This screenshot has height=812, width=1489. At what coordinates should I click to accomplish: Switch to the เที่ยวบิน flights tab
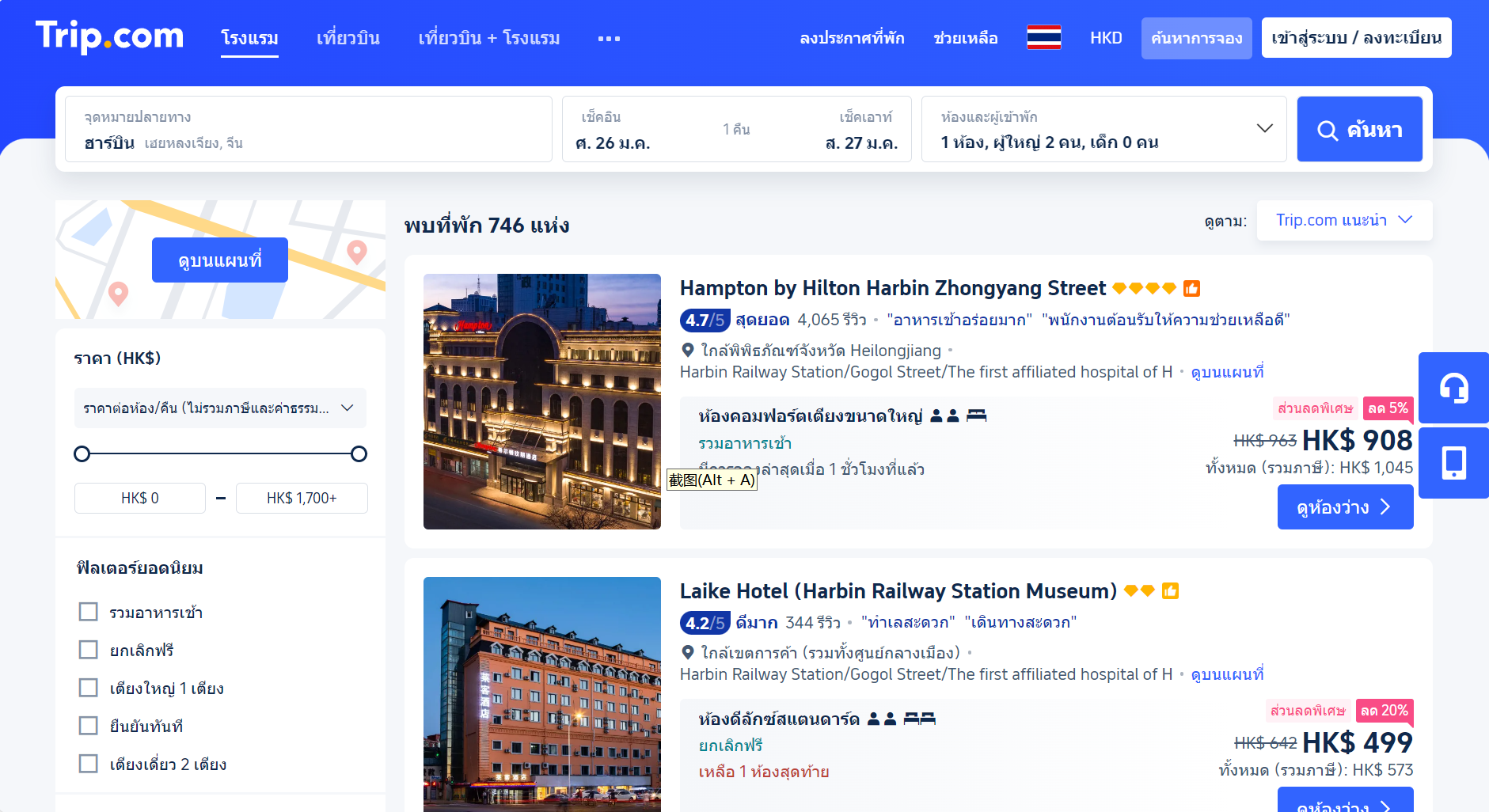348,38
